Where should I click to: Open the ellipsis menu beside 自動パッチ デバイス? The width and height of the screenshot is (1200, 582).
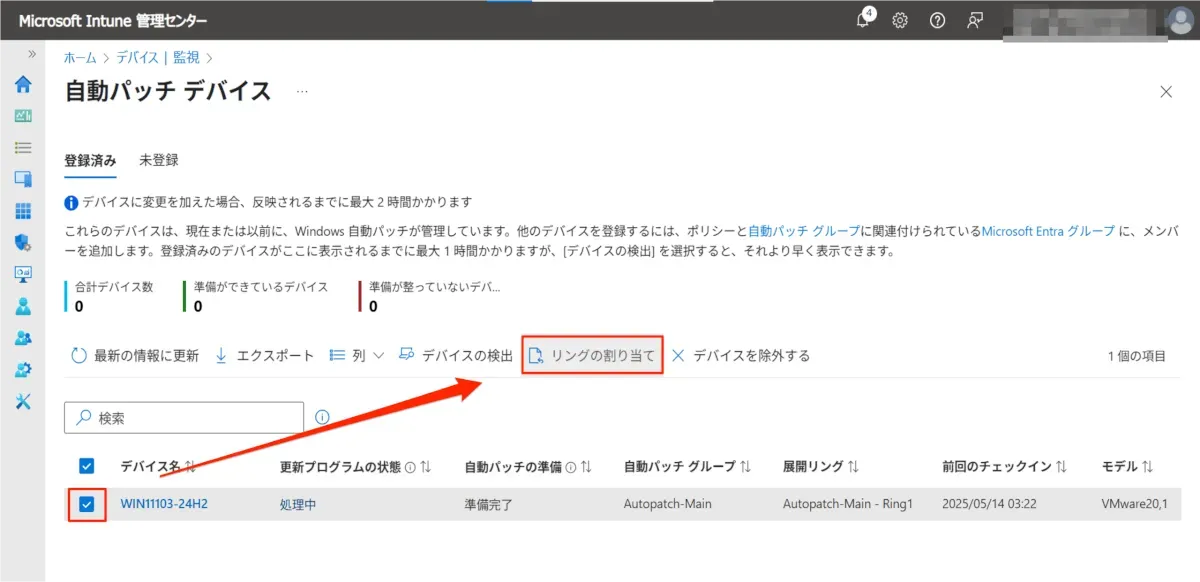[302, 91]
